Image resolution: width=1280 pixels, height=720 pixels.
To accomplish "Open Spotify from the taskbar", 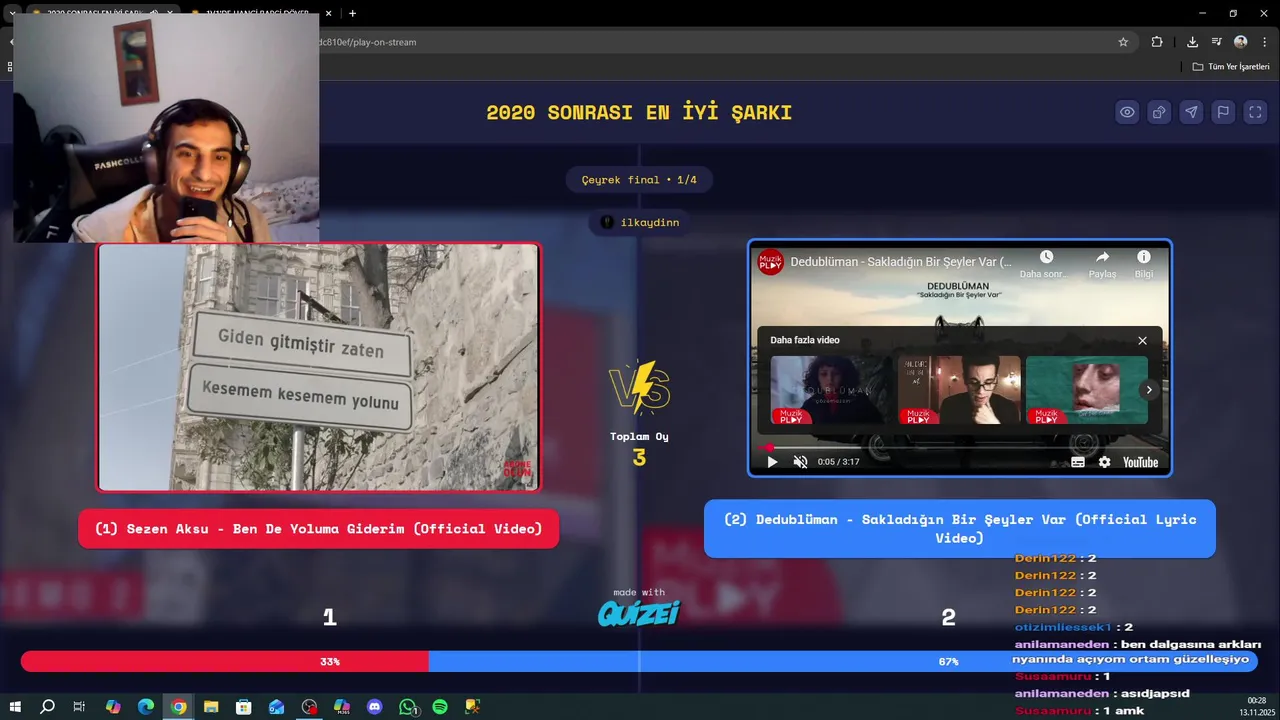I will (440, 707).
